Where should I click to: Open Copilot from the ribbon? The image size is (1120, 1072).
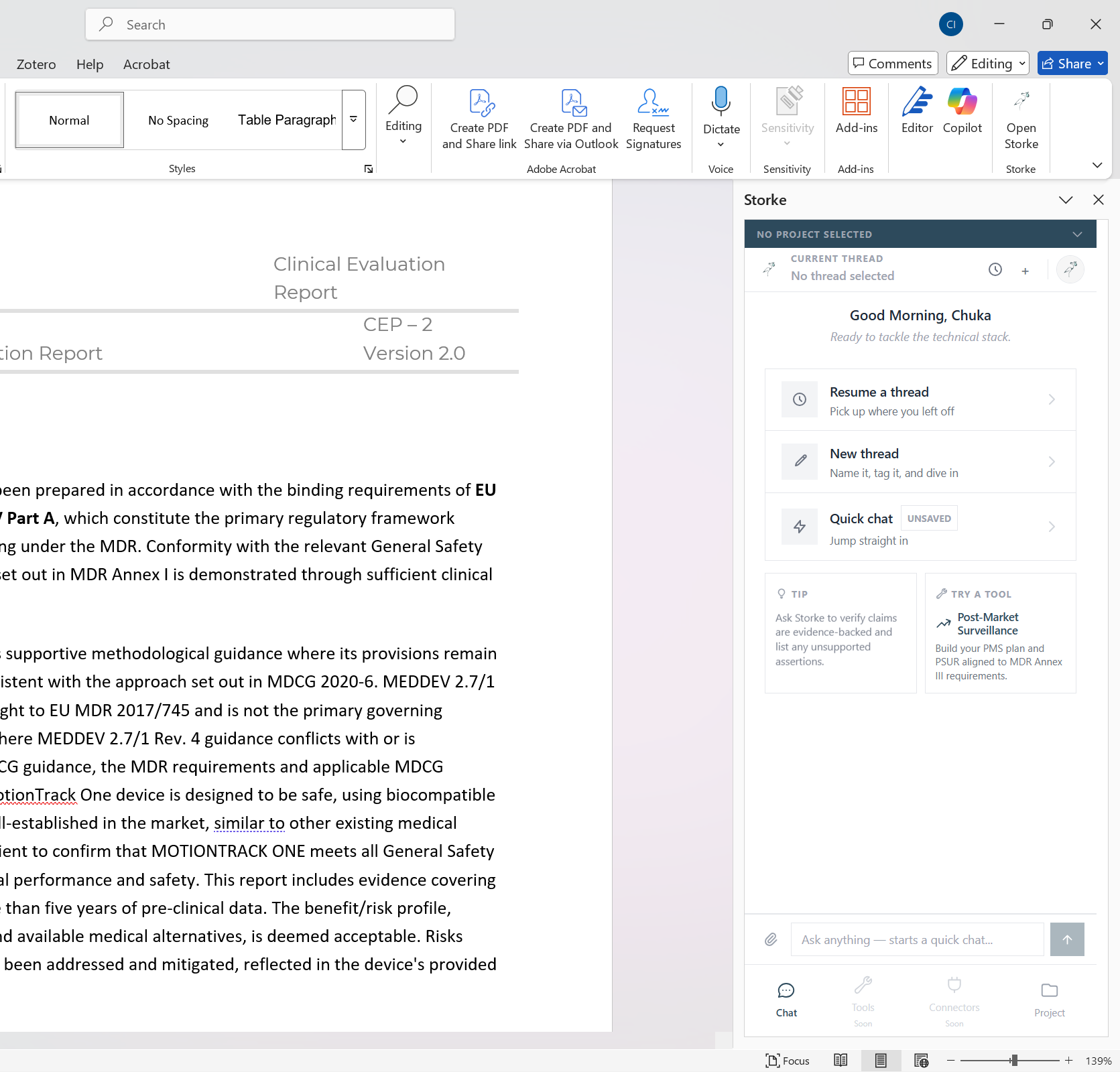tap(962, 111)
